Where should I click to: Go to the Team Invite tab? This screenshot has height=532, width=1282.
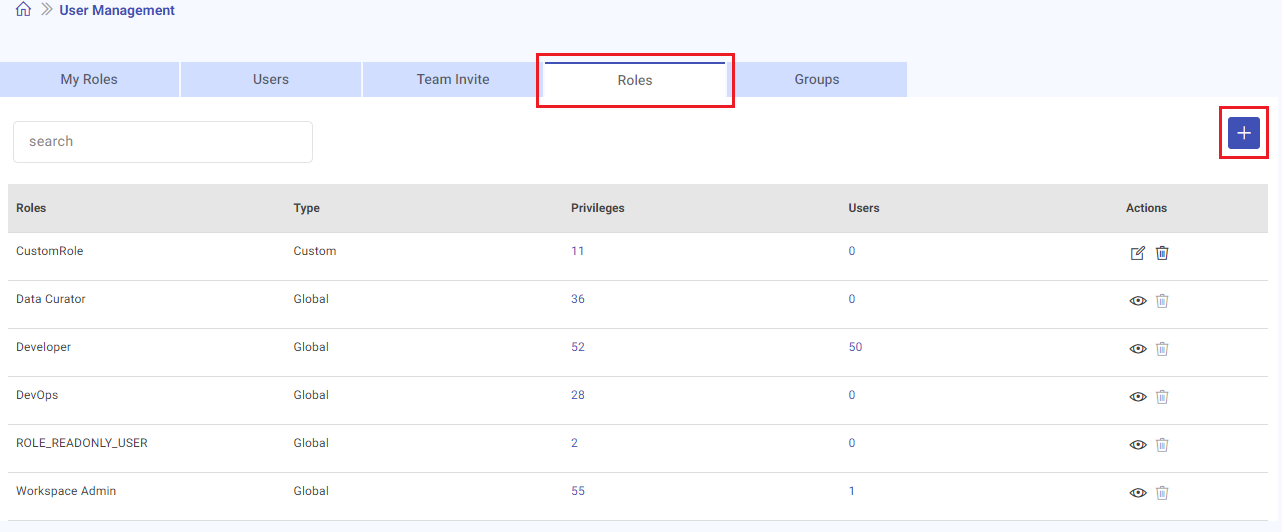click(453, 80)
